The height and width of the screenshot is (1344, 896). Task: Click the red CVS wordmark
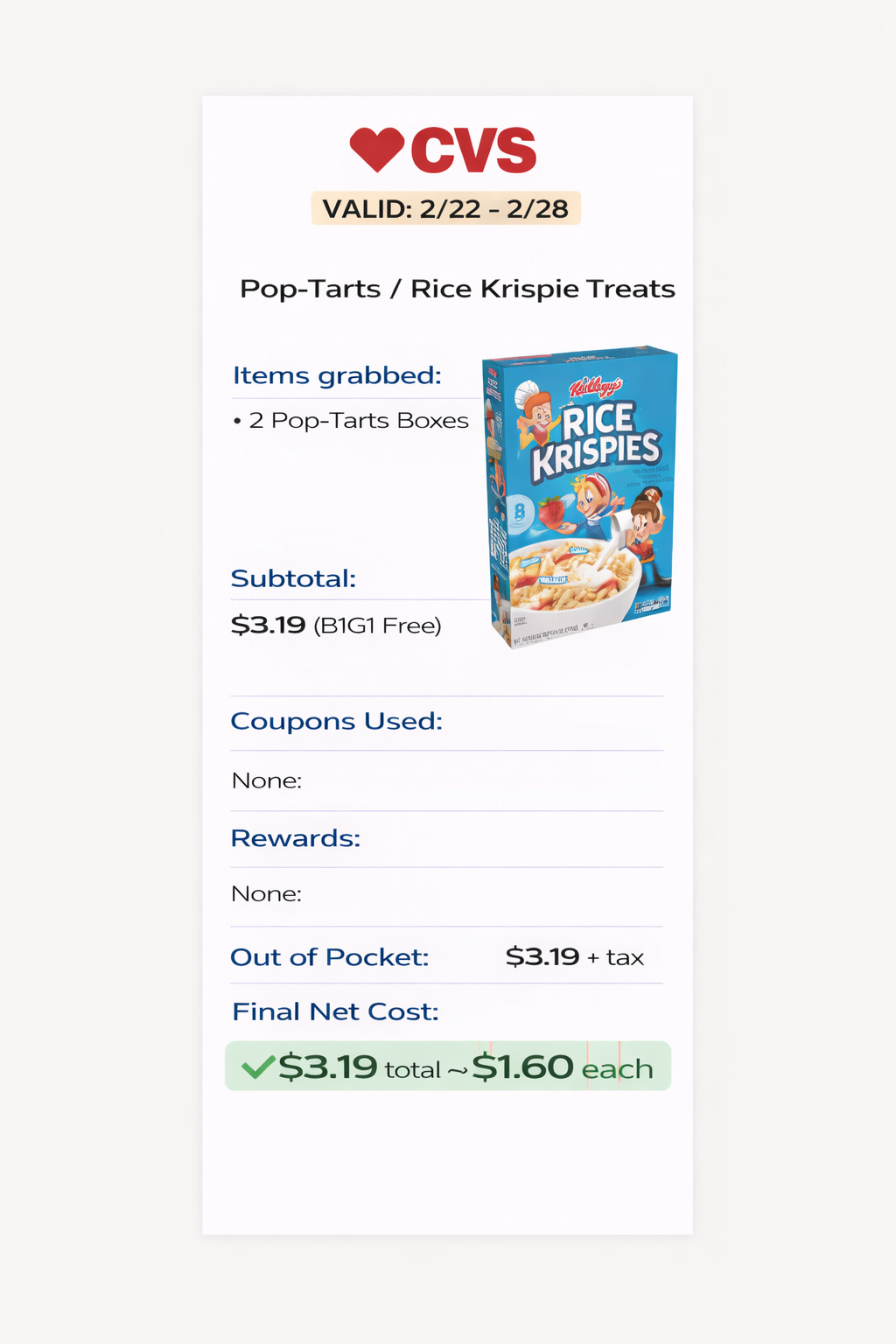tap(473, 150)
